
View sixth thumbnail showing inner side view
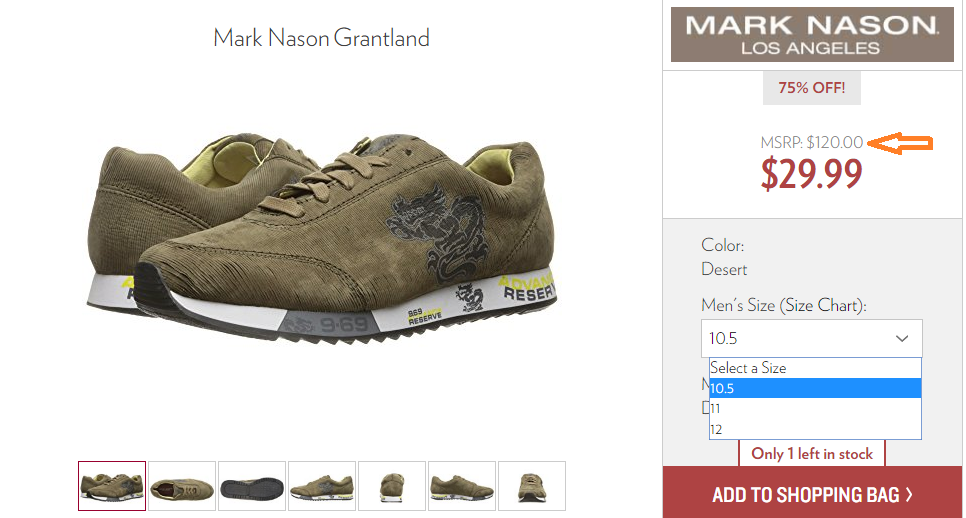coord(461,486)
